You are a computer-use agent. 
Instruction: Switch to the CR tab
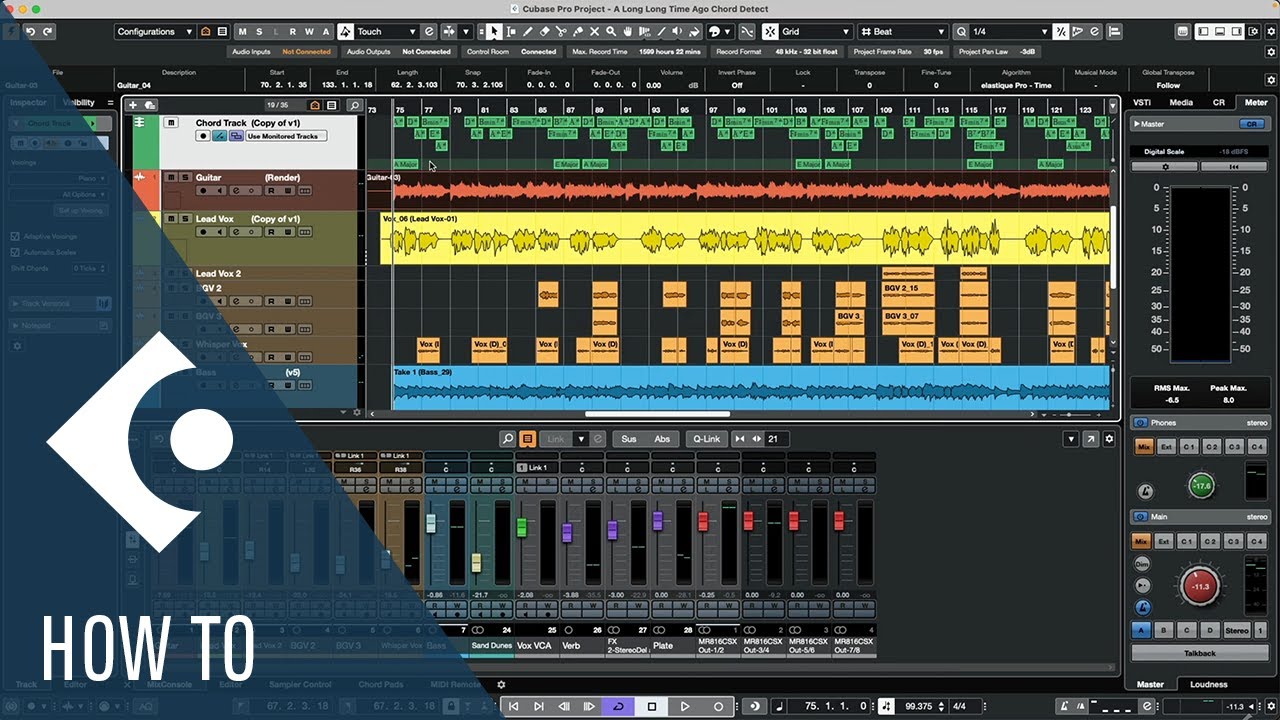point(1218,102)
